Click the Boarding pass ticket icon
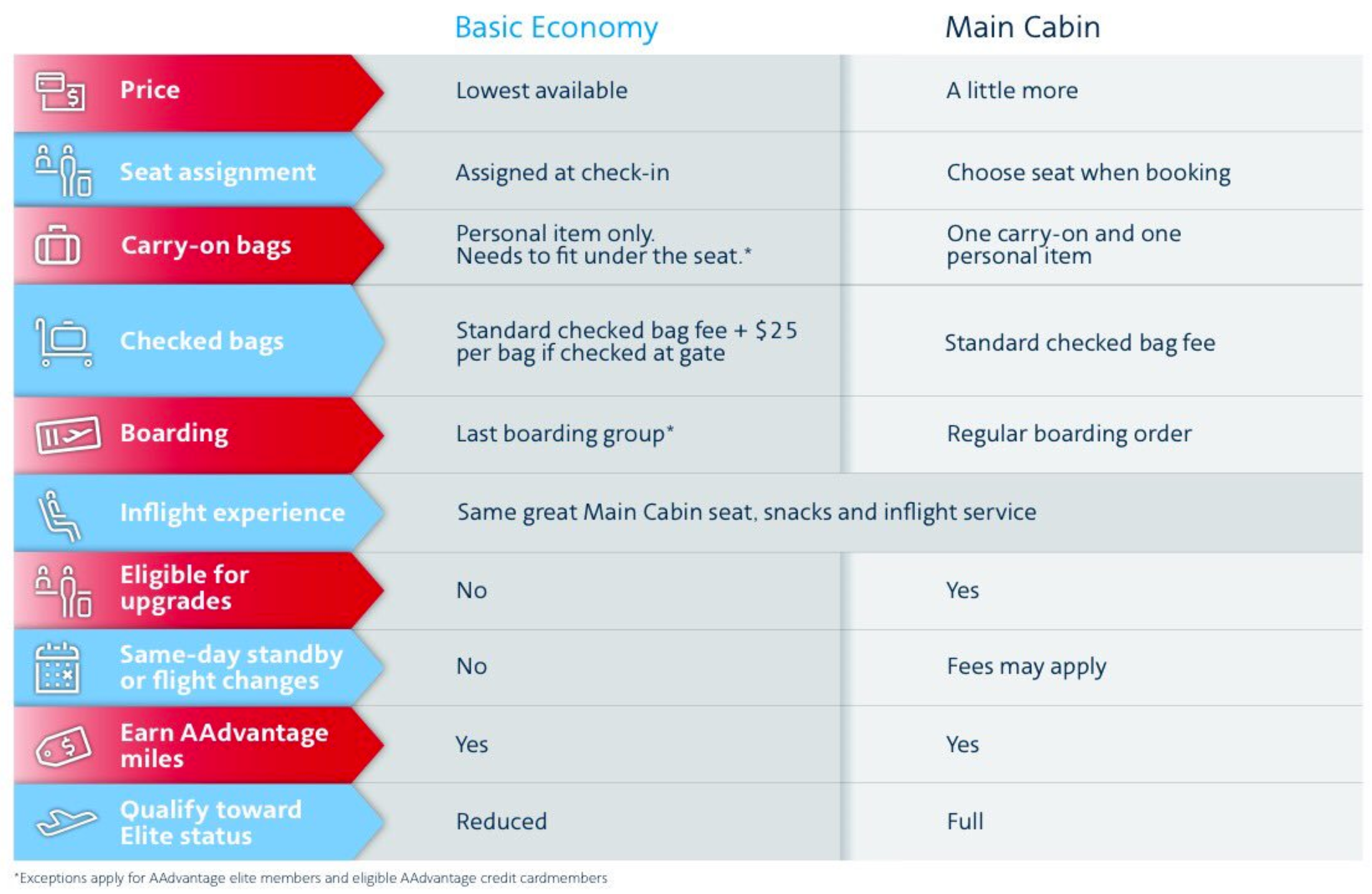This screenshot has width=1372, height=894. click(68, 435)
